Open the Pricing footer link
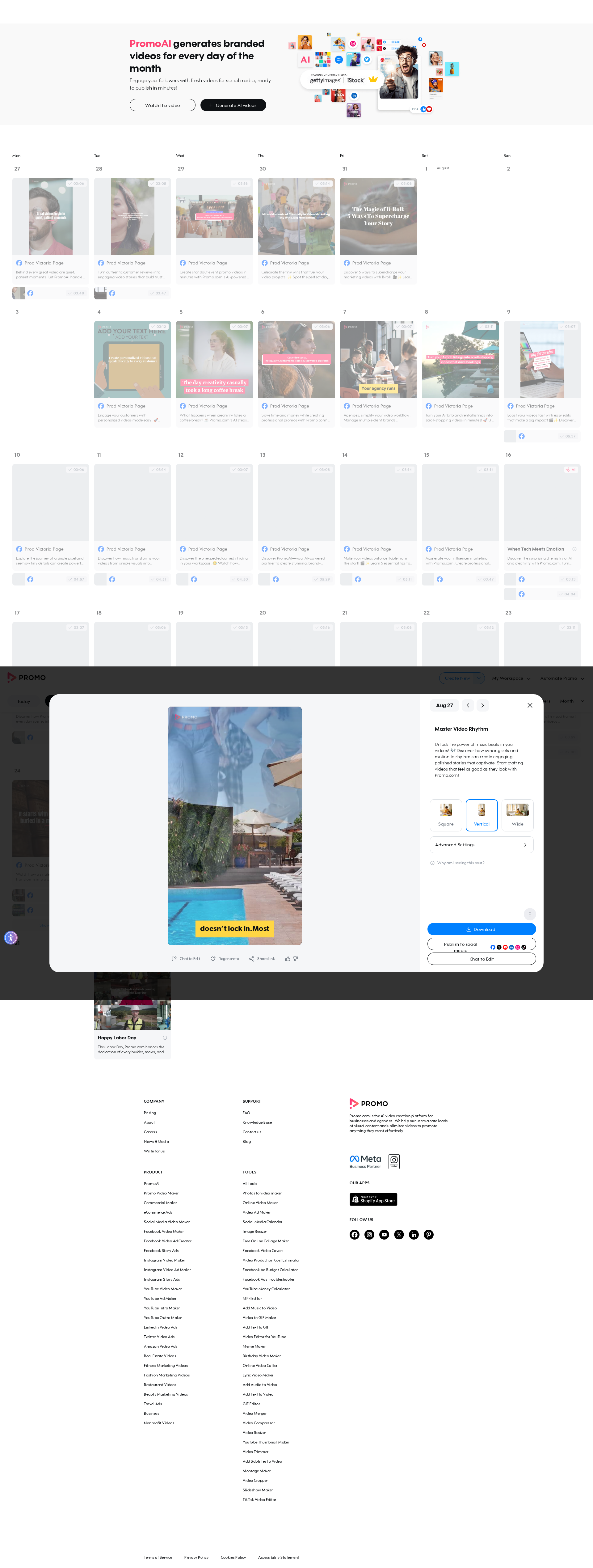Viewport: 593px width, 1568px height. pos(149,1113)
